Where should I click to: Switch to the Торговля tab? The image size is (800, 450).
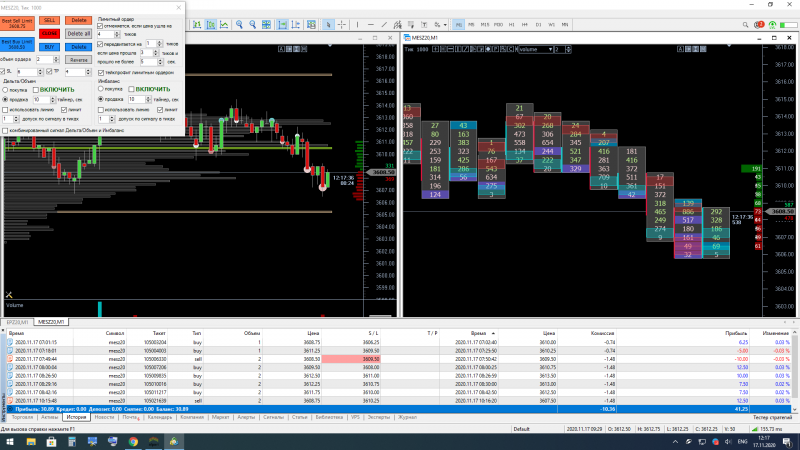[22, 417]
